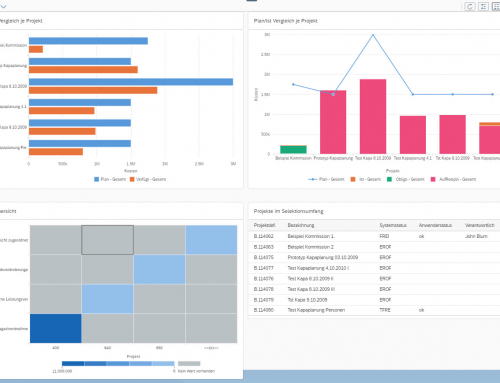Click the lightest blue segment of heatmap color scale
This screenshot has height=383, width=500.
tap(163, 364)
